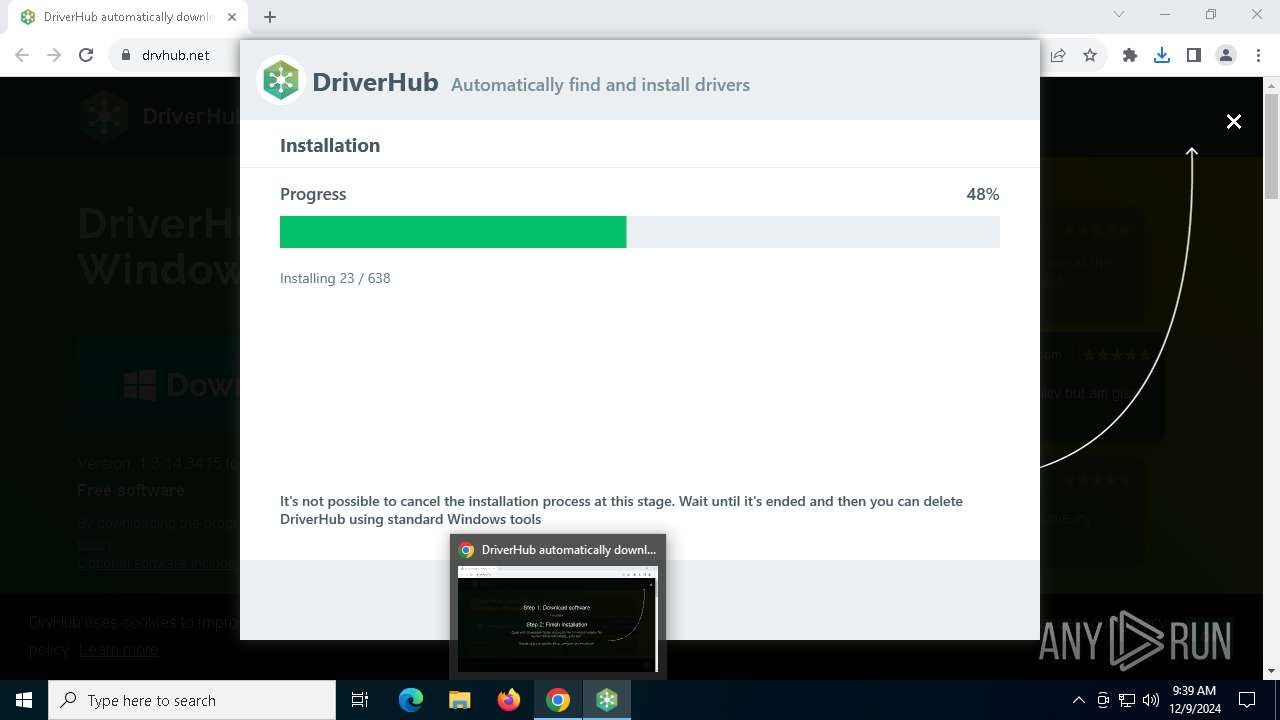The height and width of the screenshot is (720, 1280).
Task: Launch Microsoft Edge from taskbar
Action: coord(411,700)
